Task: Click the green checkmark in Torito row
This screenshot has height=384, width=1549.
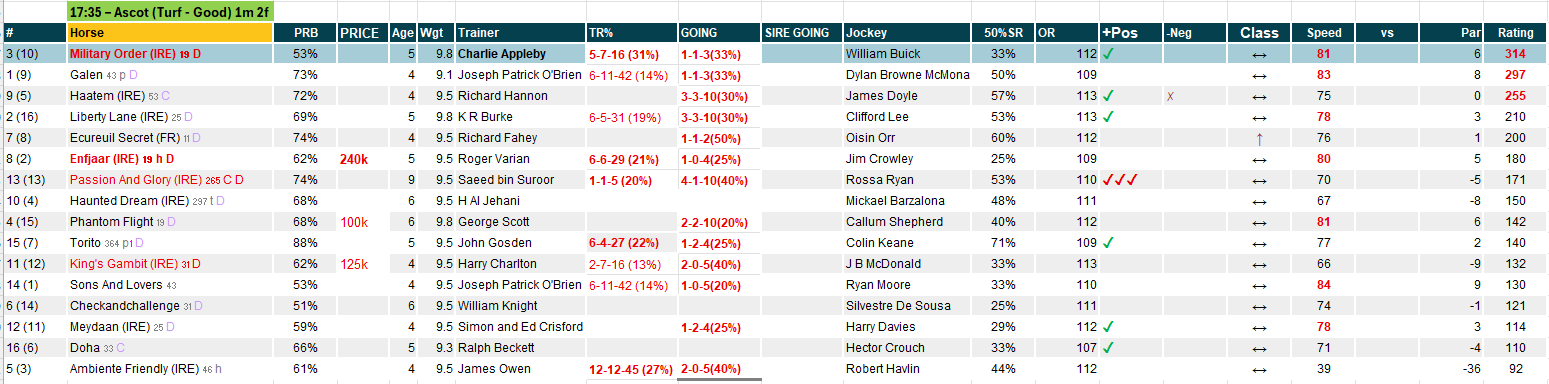Action: tap(1108, 243)
